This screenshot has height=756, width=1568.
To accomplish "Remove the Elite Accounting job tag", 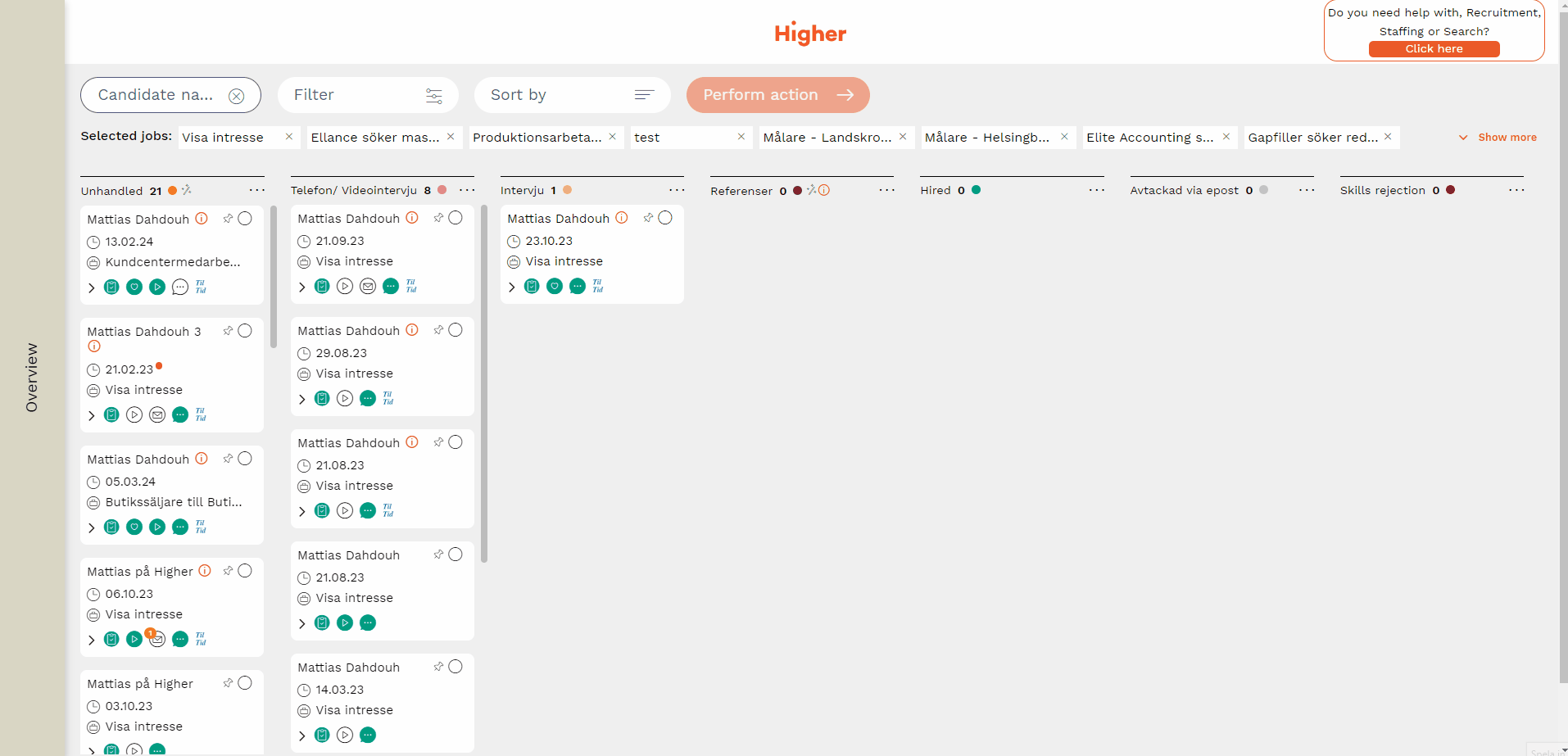I will [x=1226, y=137].
